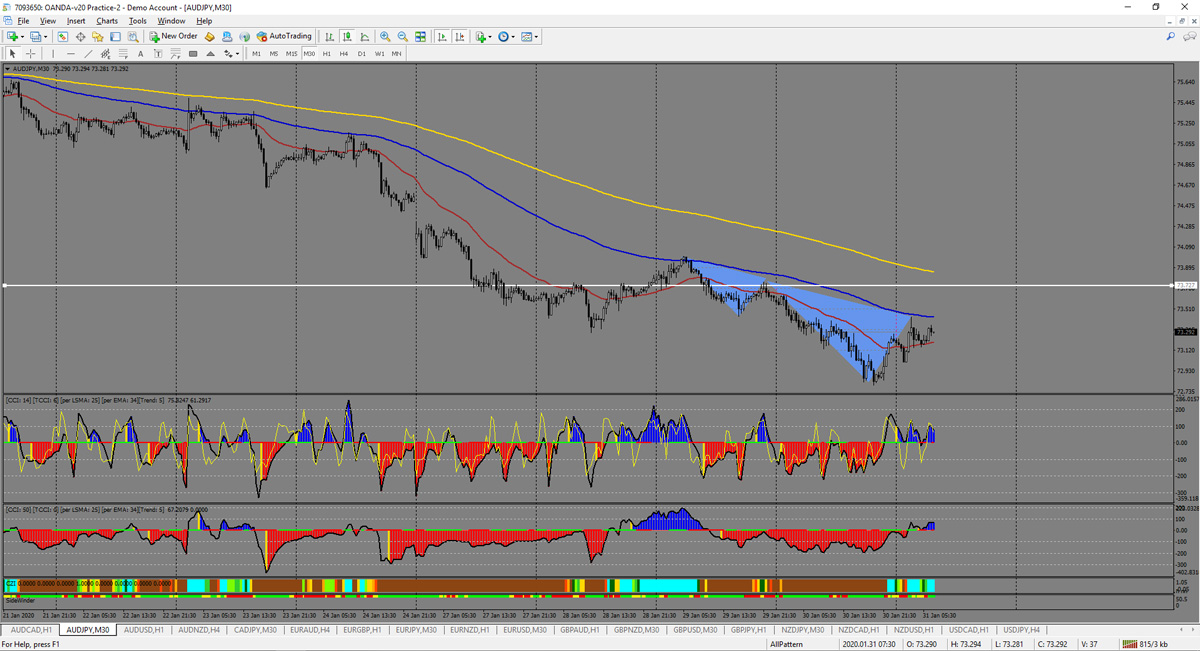Expand the Templates dropdown arrow

(537, 37)
